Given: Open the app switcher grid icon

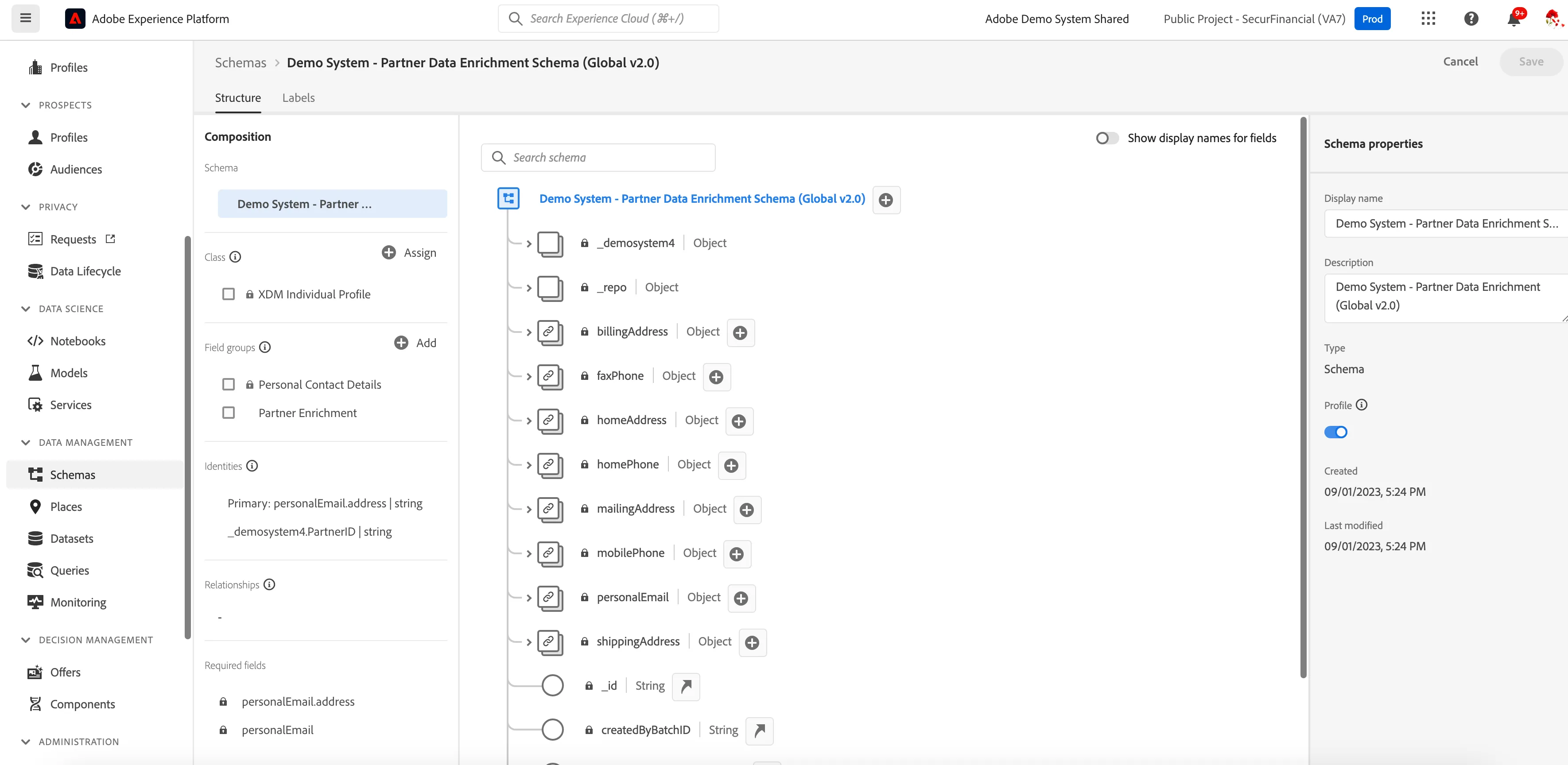Looking at the screenshot, I should pos(1428,19).
